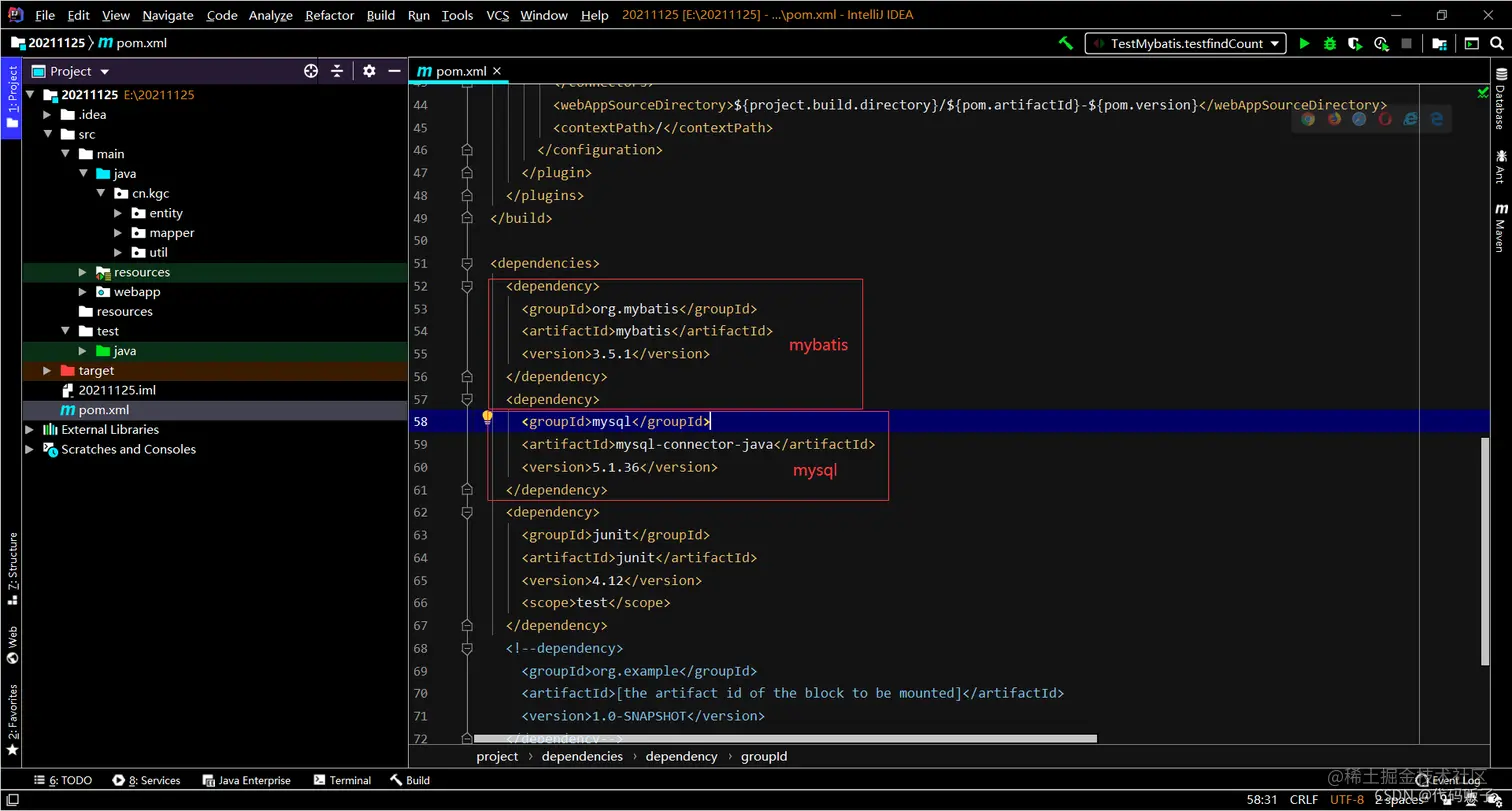The width and height of the screenshot is (1512, 811).
Task: Click the green inspection checkmark in editor corner
Action: point(1483,92)
